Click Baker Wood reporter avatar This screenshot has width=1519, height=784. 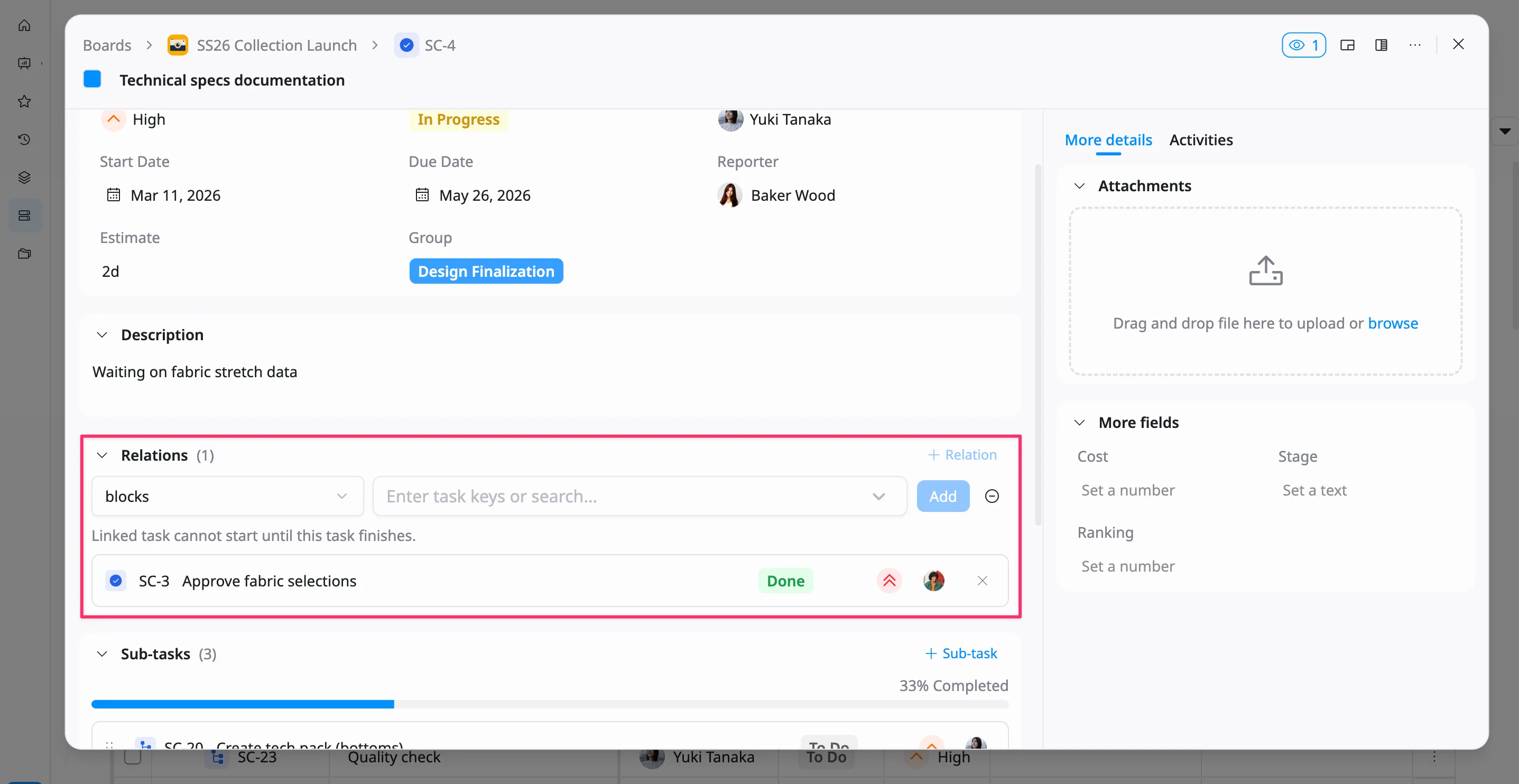click(x=730, y=195)
